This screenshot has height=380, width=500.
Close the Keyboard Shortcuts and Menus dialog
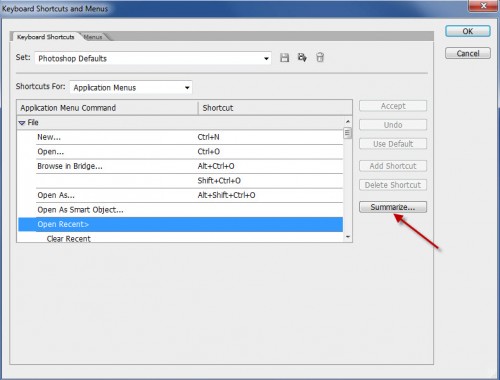pos(483,6)
